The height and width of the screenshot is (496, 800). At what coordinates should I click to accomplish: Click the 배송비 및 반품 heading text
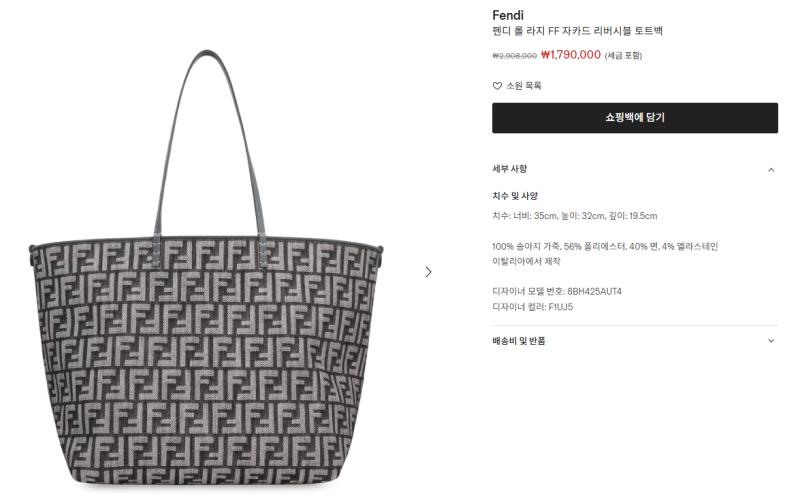pos(518,341)
